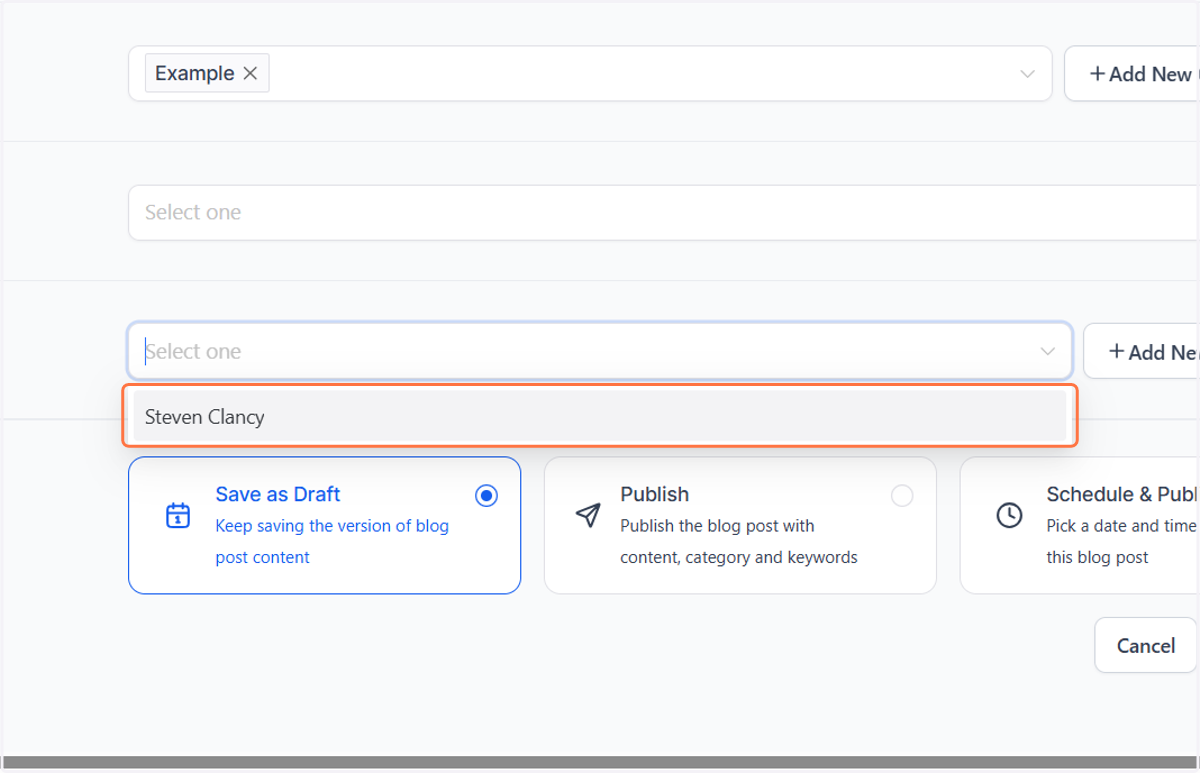Choose Steven Clancy from the dropdown list
1200x773 pixels.
coord(600,417)
